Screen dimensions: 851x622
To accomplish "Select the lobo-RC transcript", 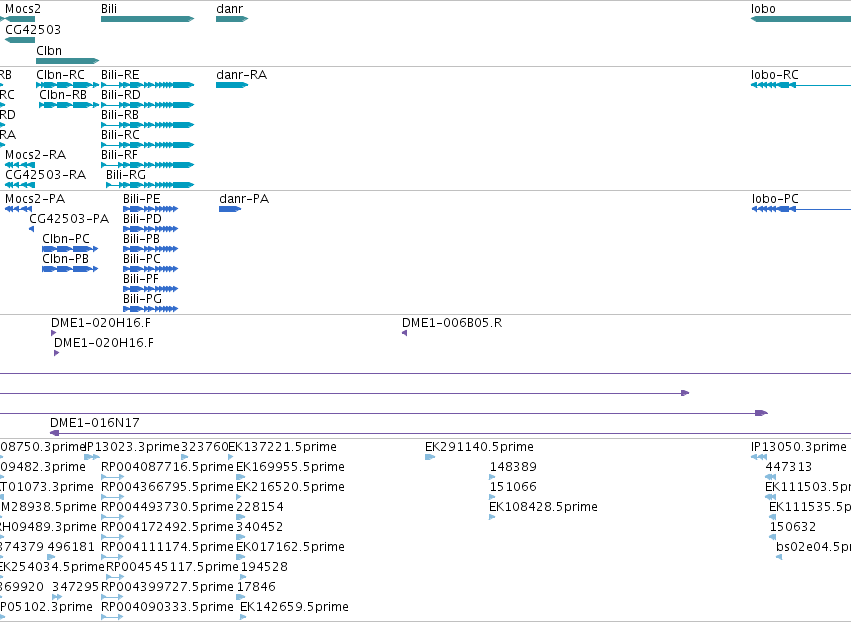I will 801,85.
